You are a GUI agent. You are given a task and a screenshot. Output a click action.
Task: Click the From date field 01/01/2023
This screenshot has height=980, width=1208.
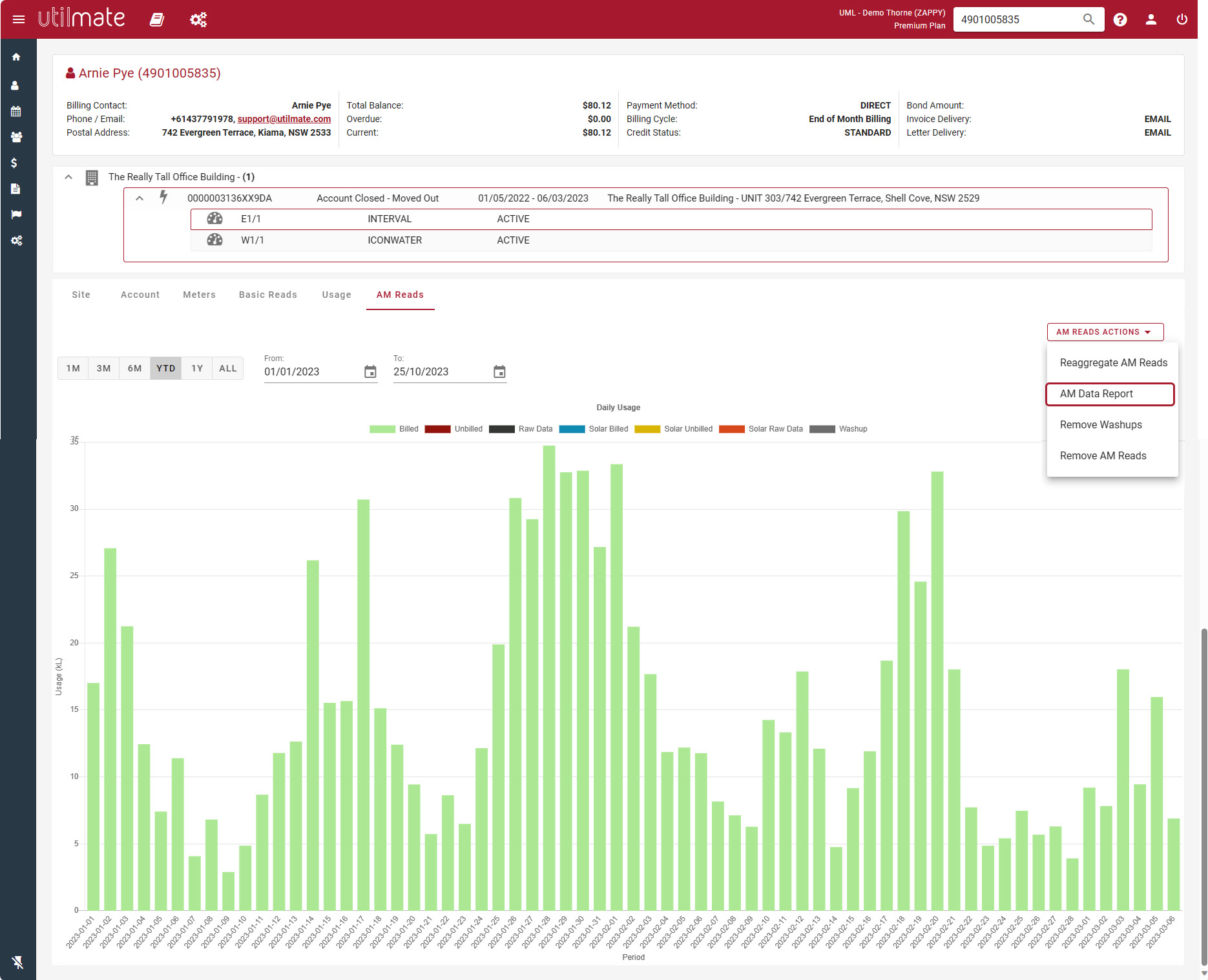pyautogui.click(x=313, y=372)
